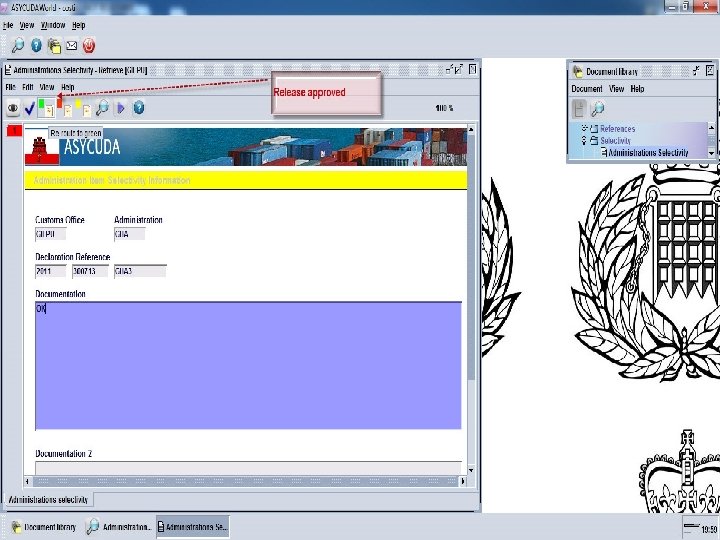Expand the References tree node
Screen dimensions: 720x540
click(x=584, y=128)
